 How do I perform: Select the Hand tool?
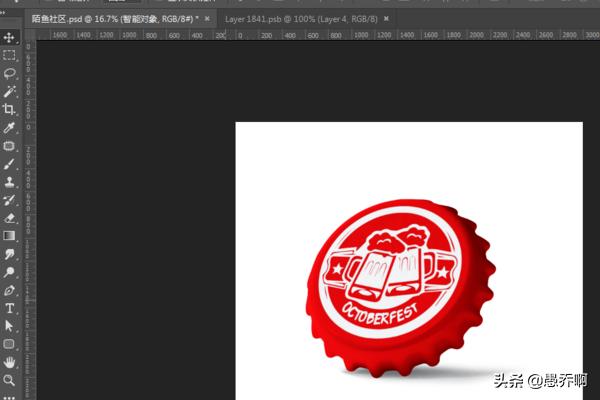10,362
